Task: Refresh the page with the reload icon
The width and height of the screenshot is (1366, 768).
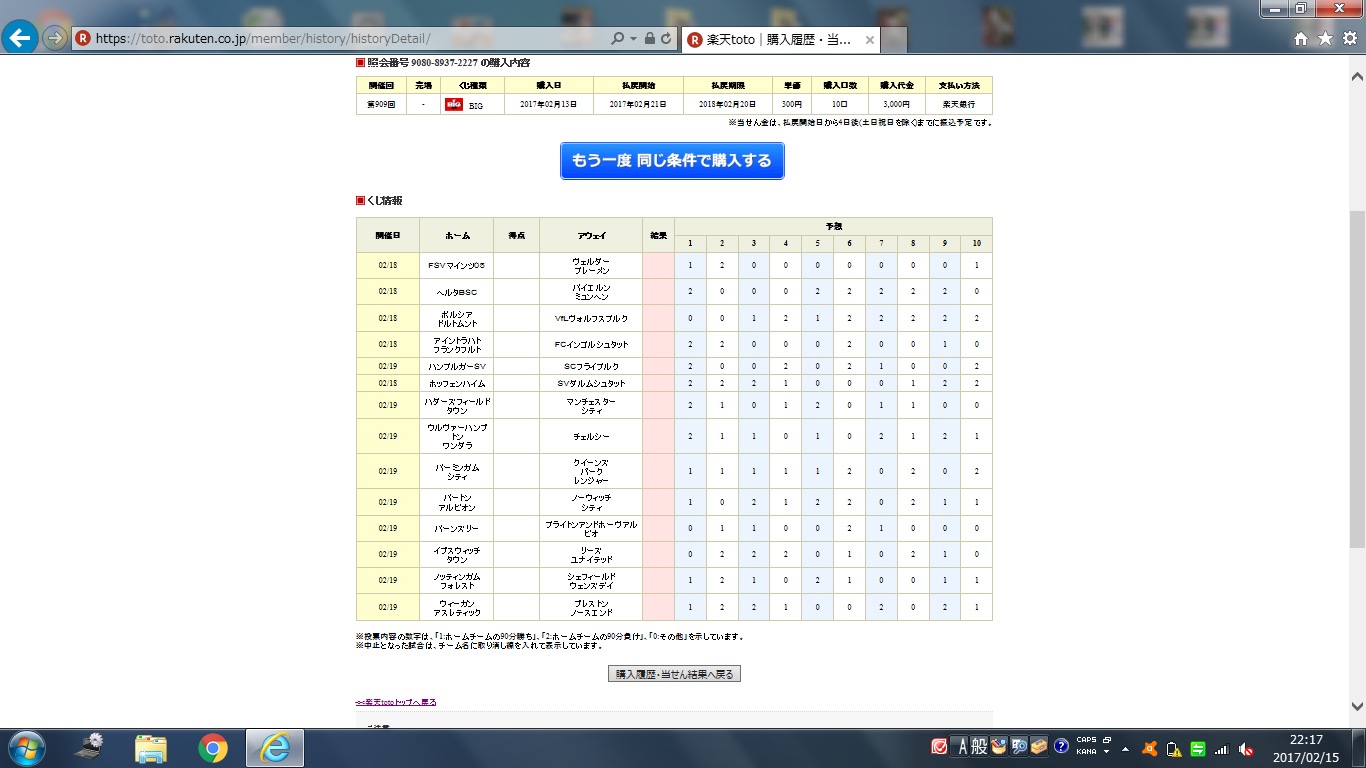Action: 666,39
